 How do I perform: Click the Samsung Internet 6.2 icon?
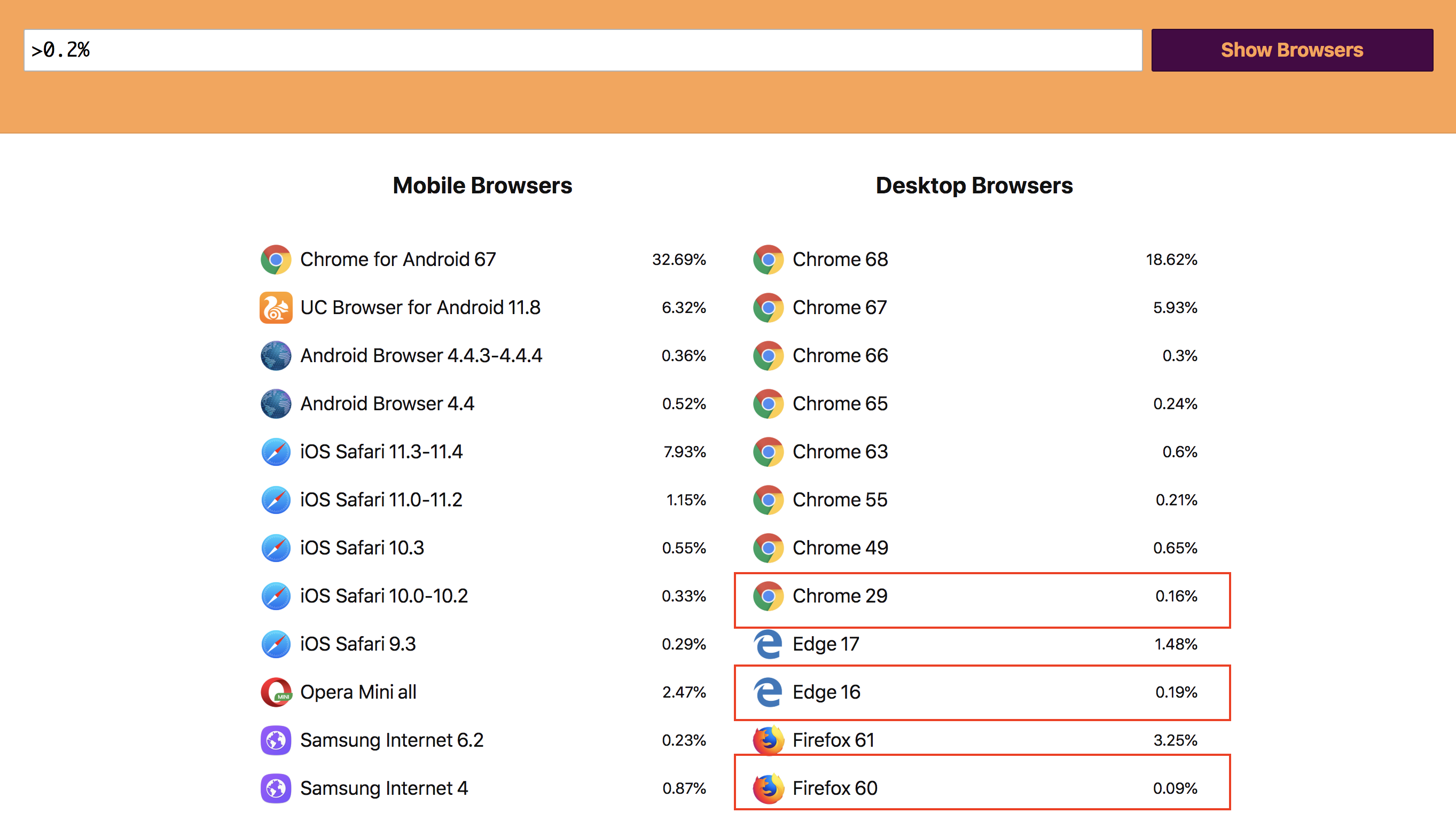[275, 739]
